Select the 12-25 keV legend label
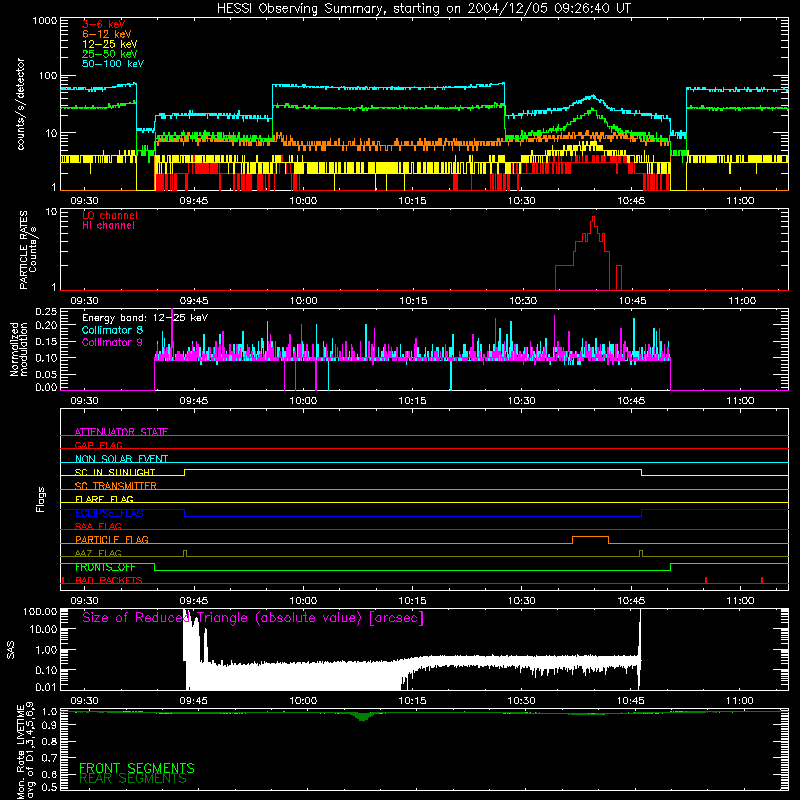 [110, 44]
